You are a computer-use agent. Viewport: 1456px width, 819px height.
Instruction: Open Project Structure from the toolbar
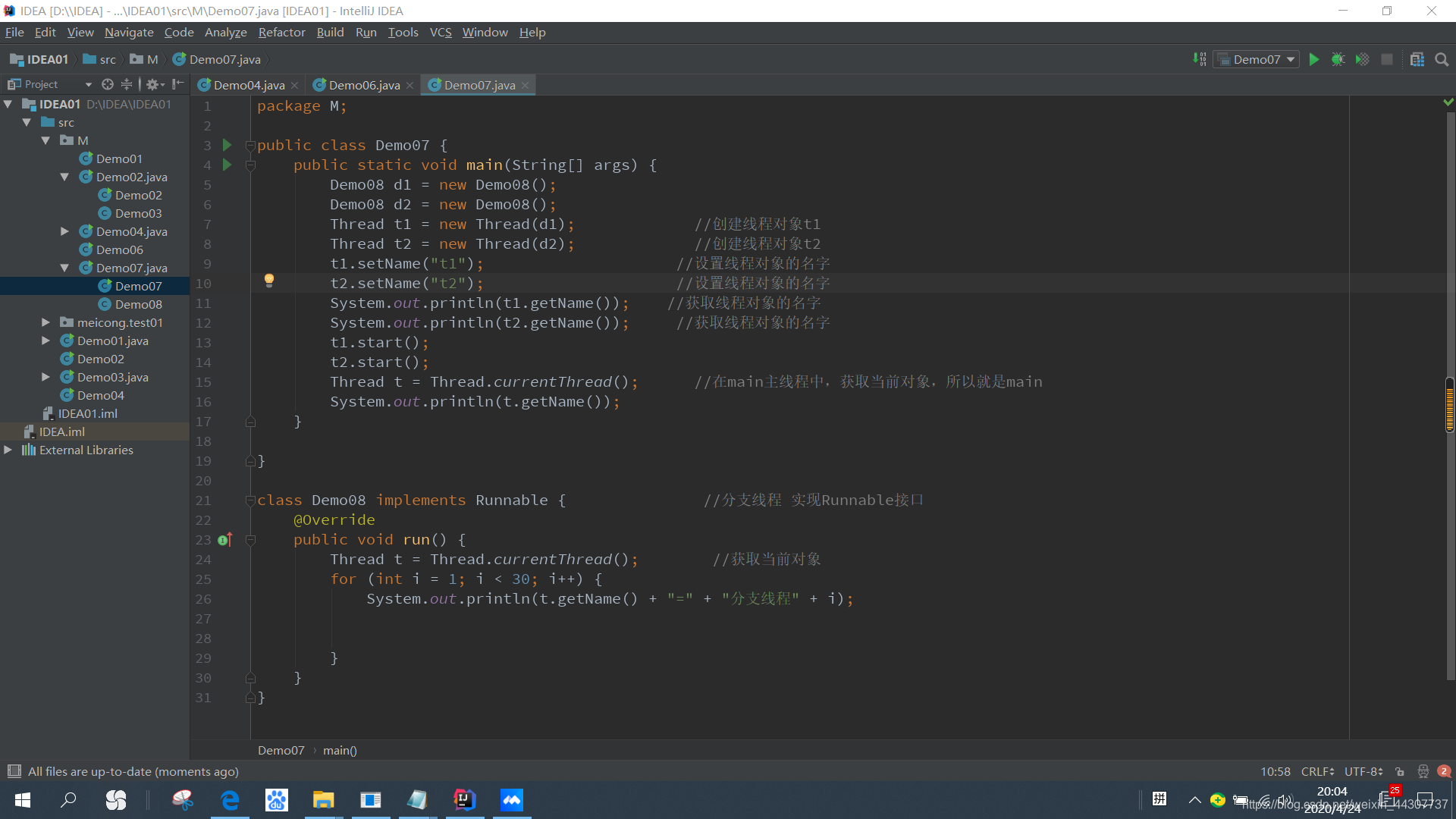1417,60
